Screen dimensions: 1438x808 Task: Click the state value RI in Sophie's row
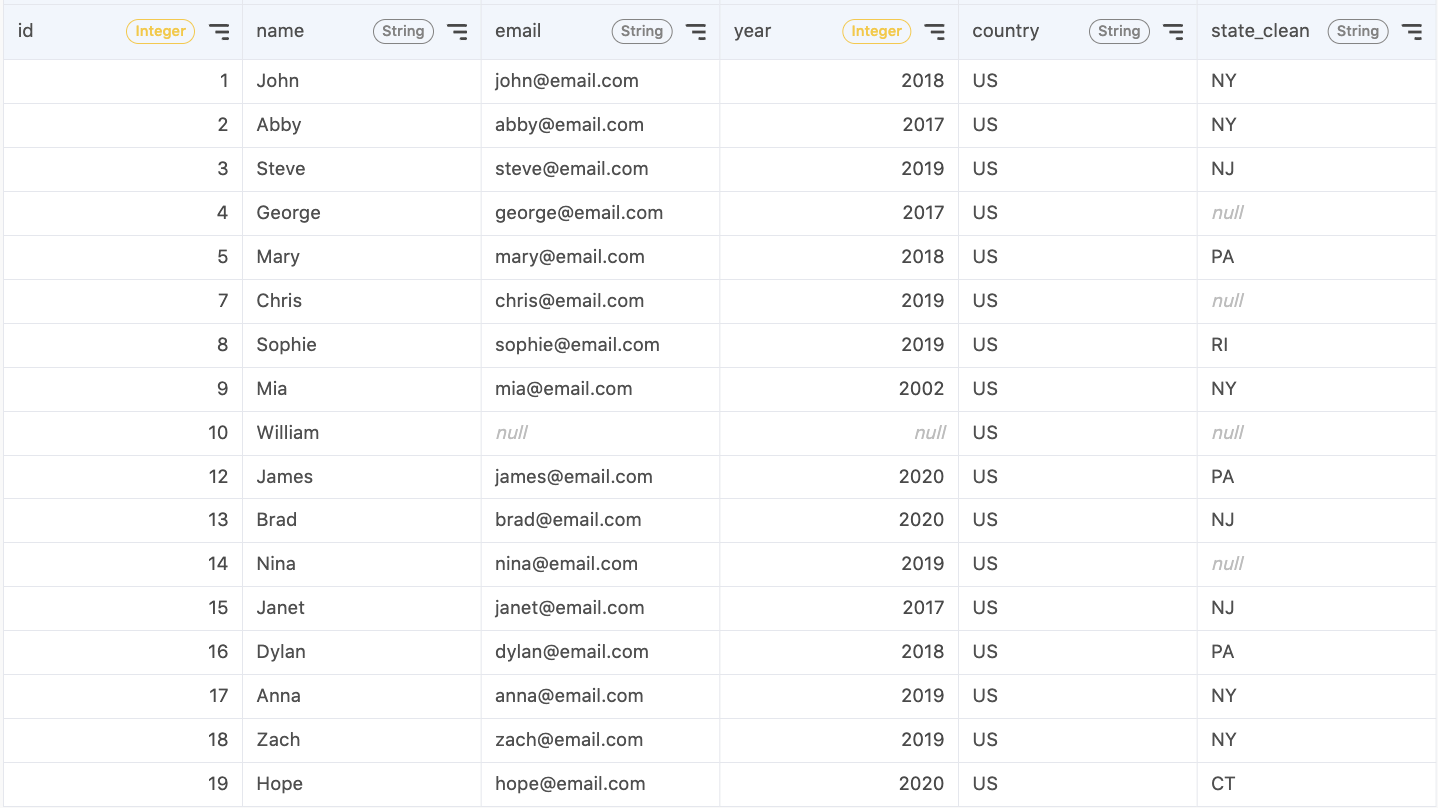click(1219, 345)
